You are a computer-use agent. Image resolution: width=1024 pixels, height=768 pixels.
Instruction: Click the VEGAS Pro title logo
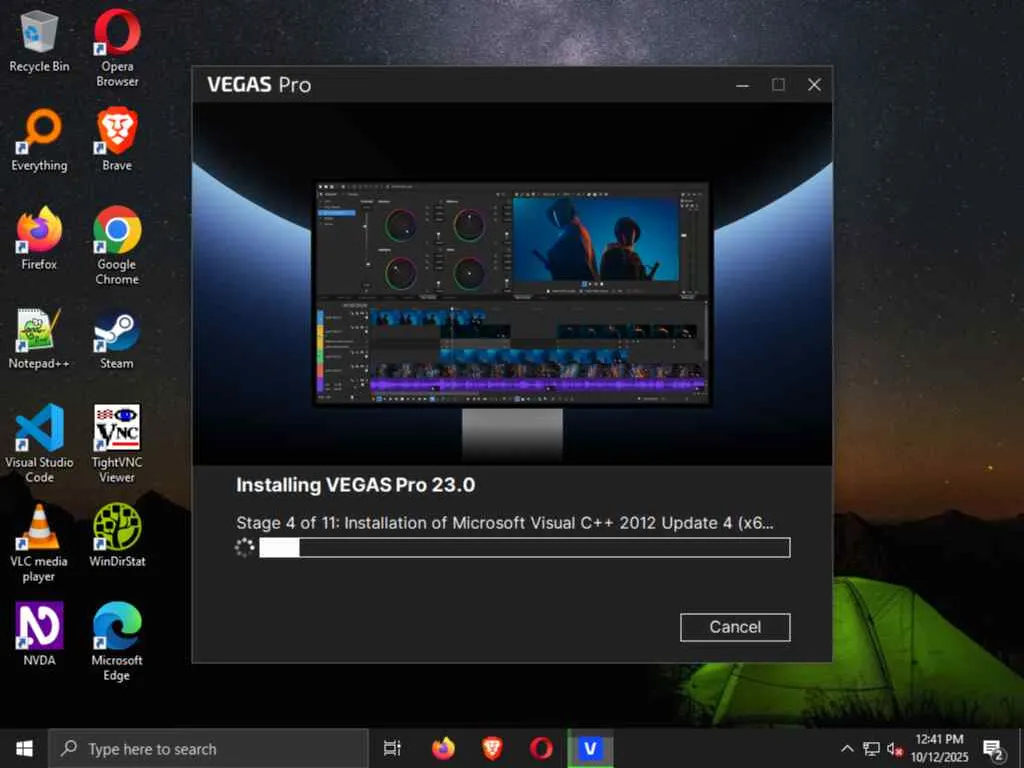[x=259, y=85]
